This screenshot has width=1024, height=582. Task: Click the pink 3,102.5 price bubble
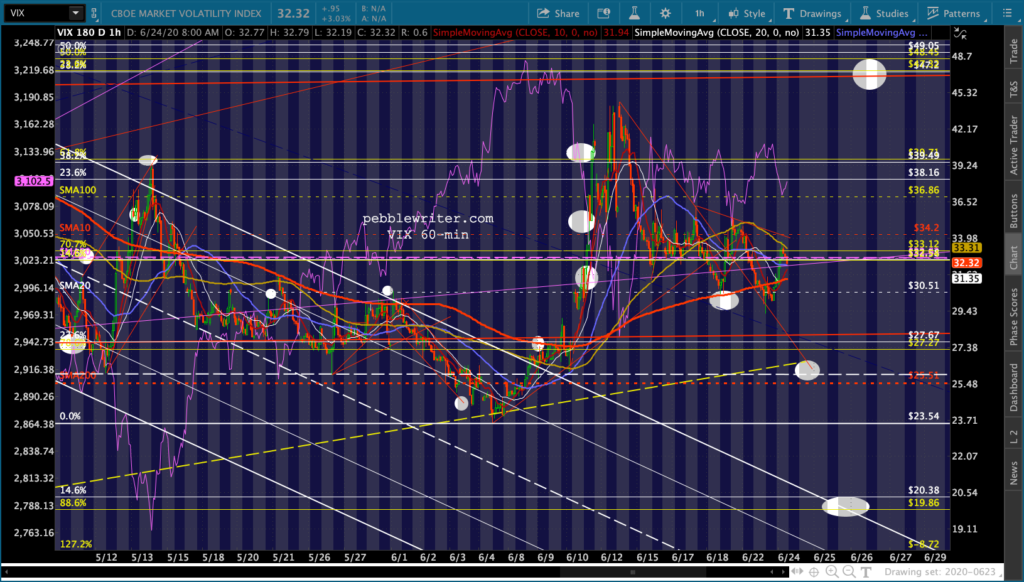pos(33,181)
